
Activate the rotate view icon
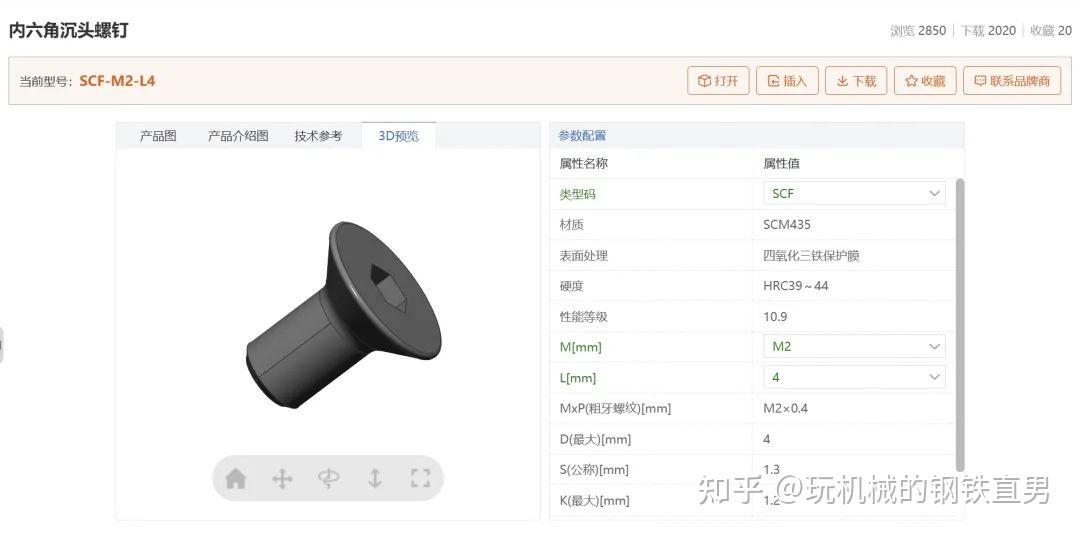pos(329,478)
